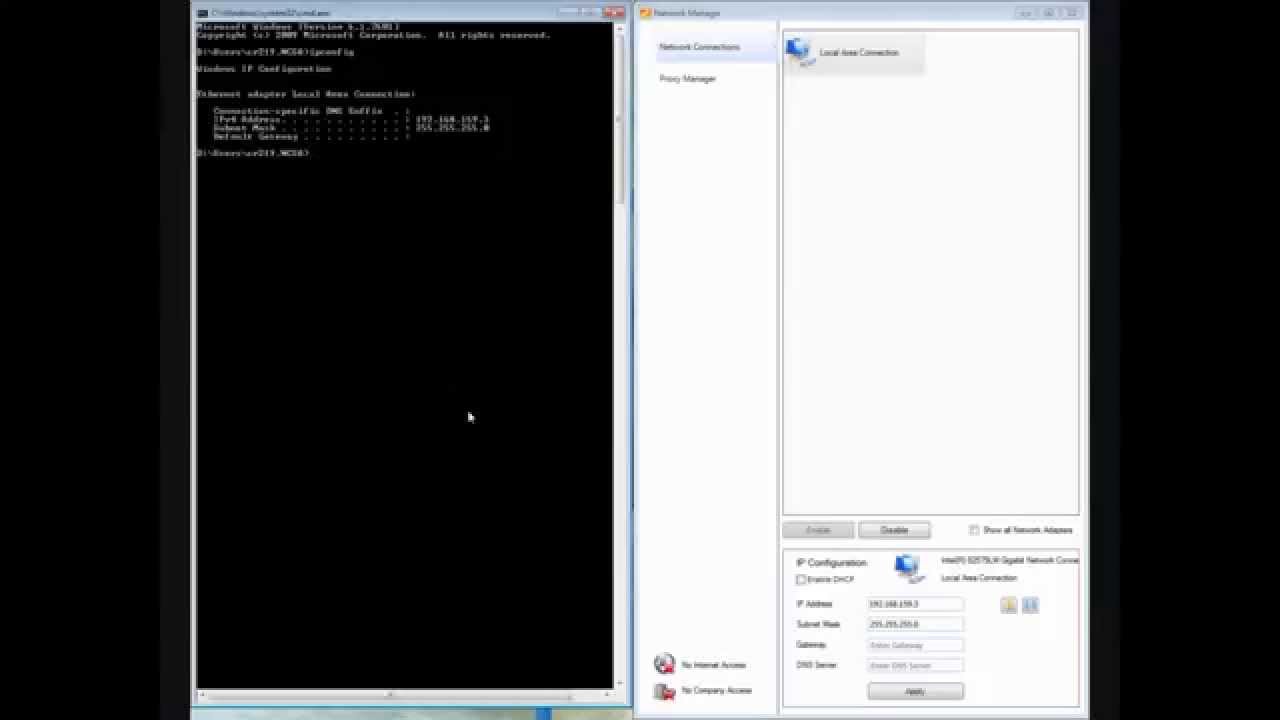Click the greyed Enable button
The width and height of the screenshot is (1280, 720).
pyautogui.click(x=818, y=530)
